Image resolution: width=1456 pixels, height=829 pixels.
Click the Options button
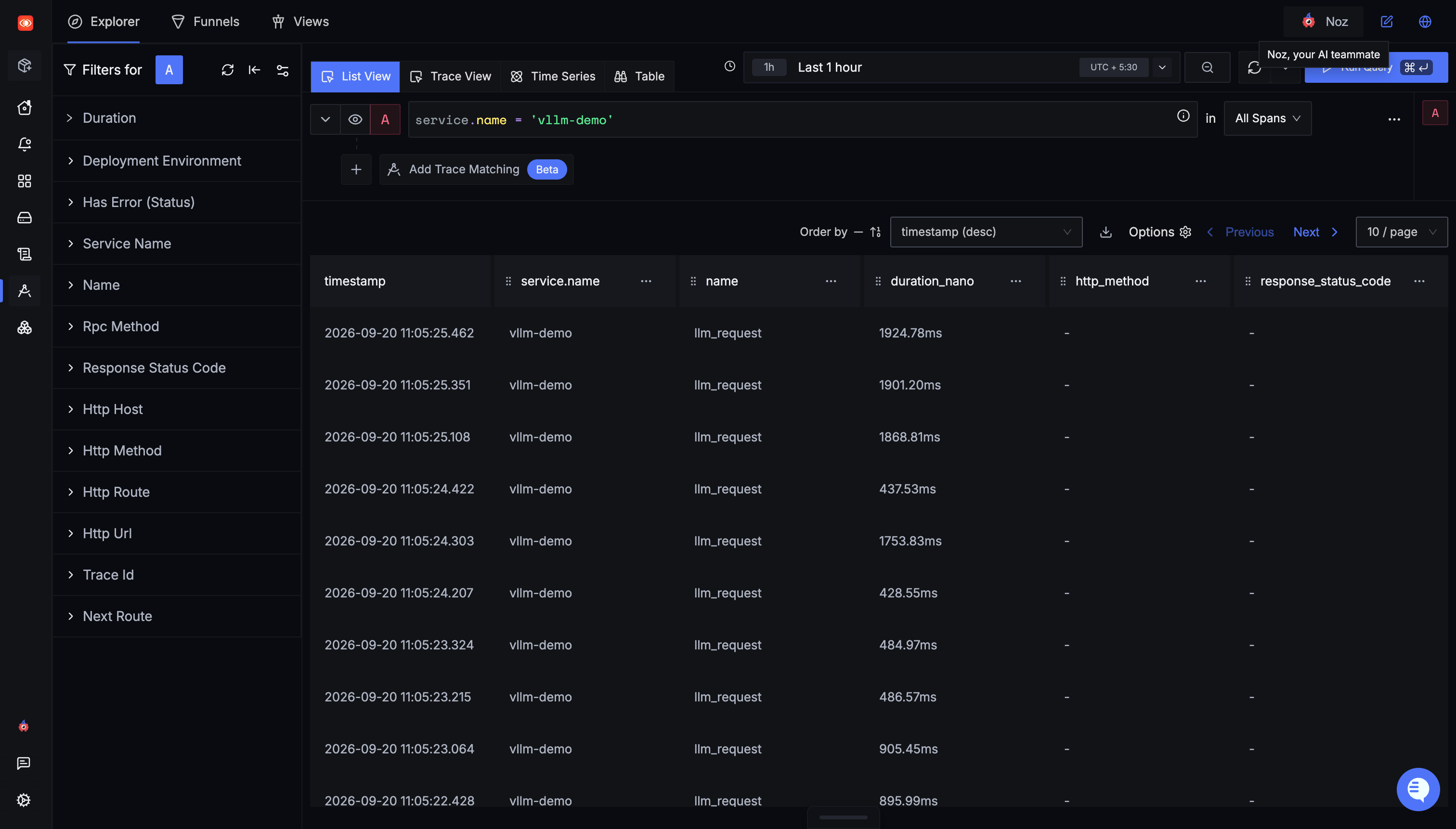1160,232
